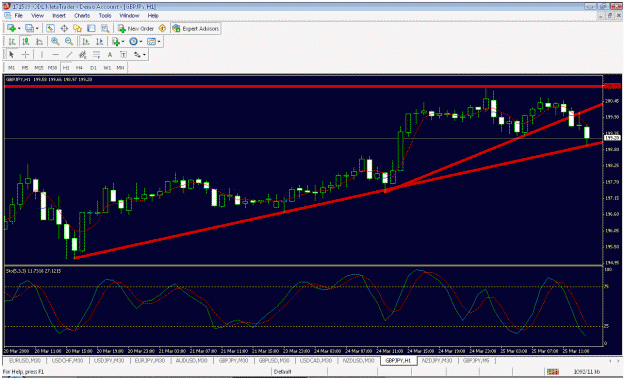
Task: Switch timeframe to D1
Action: click(93, 68)
